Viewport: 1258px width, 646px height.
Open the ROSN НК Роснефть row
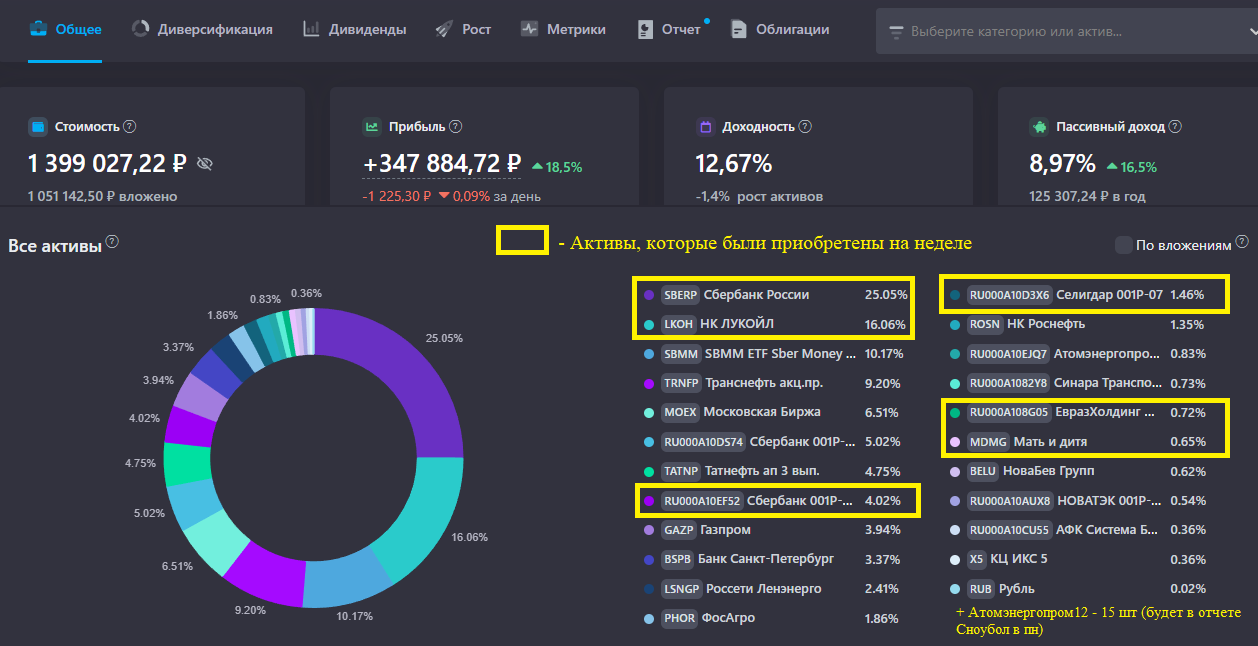[1082, 324]
